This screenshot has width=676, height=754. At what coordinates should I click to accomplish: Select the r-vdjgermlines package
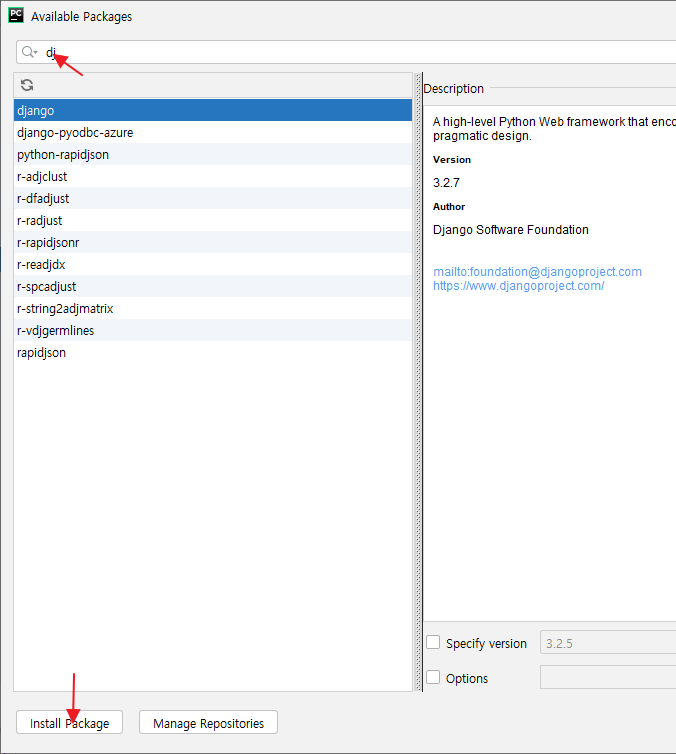[x=213, y=330]
